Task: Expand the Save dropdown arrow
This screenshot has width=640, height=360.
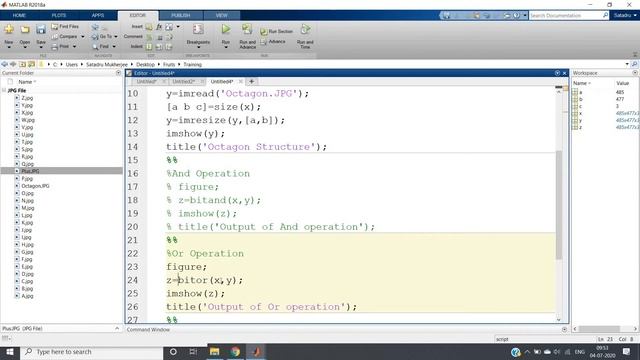Action: pos(41,48)
